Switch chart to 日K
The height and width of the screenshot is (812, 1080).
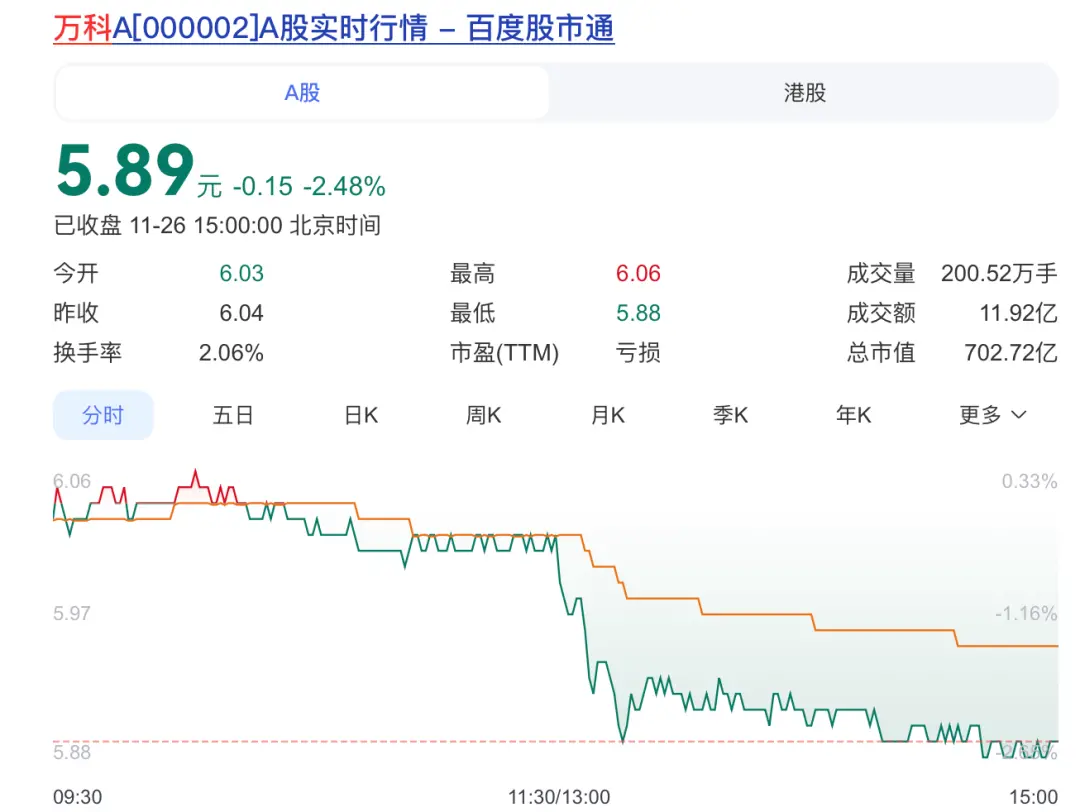[361, 415]
